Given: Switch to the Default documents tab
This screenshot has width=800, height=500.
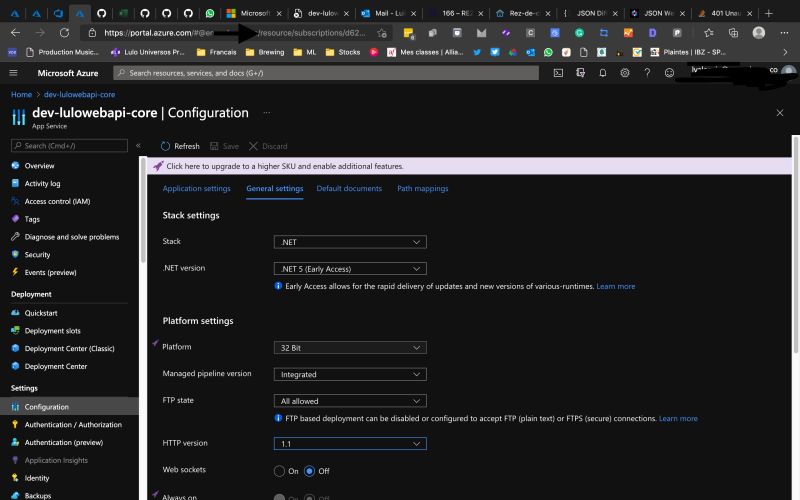Looking at the screenshot, I should click(x=349, y=188).
